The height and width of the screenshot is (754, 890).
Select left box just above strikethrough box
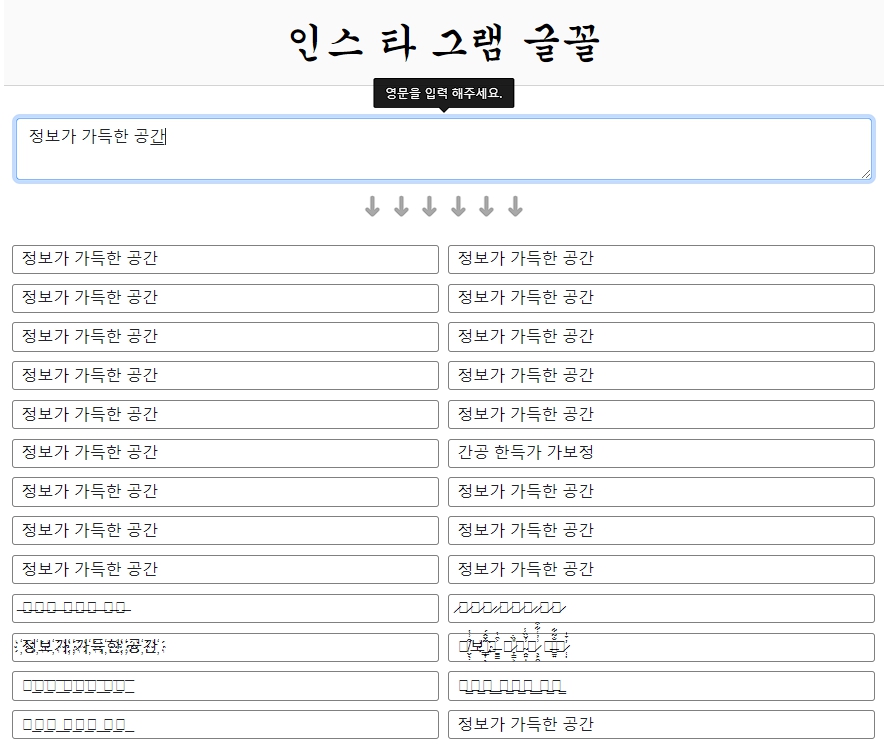[x=225, y=569]
